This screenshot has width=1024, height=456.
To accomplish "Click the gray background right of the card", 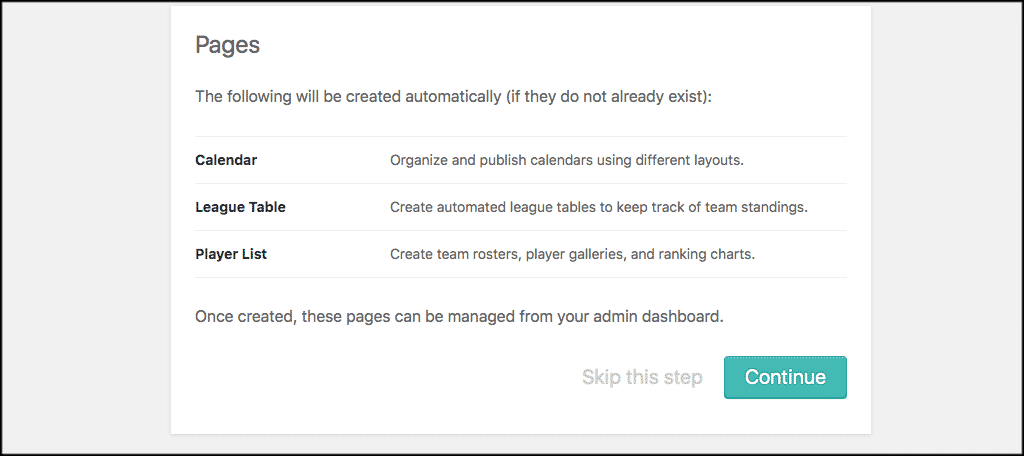I will pyautogui.click(x=946, y=229).
